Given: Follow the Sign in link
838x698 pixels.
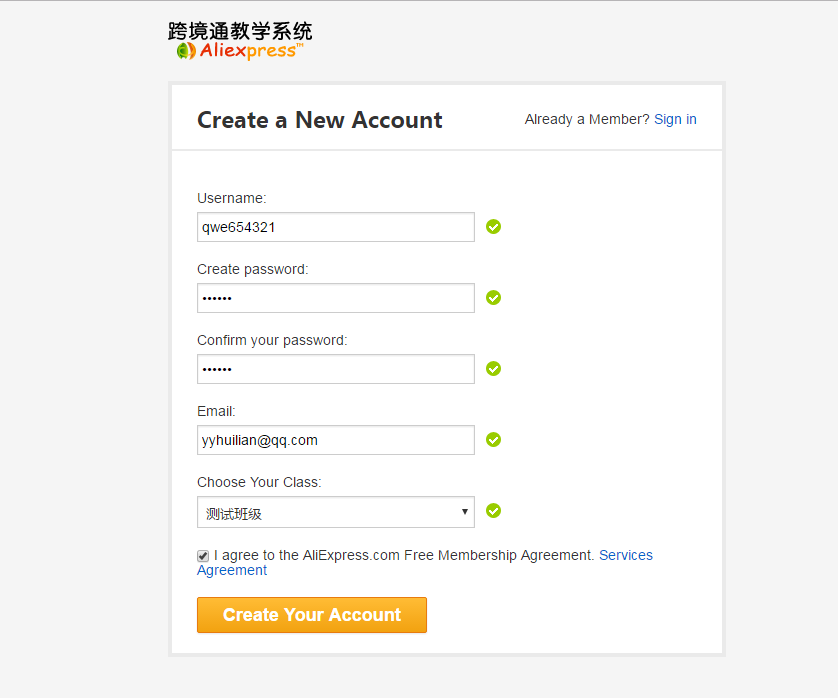Looking at the screenshot, I should [x=675, y=120].
